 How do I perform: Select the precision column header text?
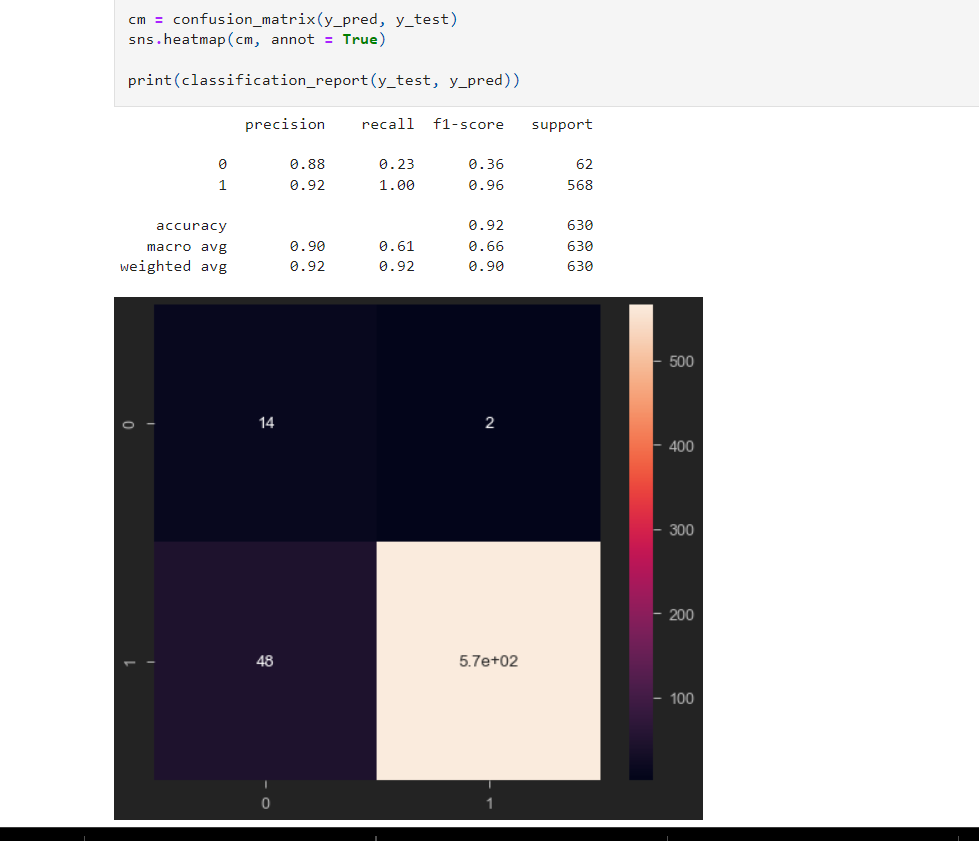pyautogui.click(x=285, y=124)
